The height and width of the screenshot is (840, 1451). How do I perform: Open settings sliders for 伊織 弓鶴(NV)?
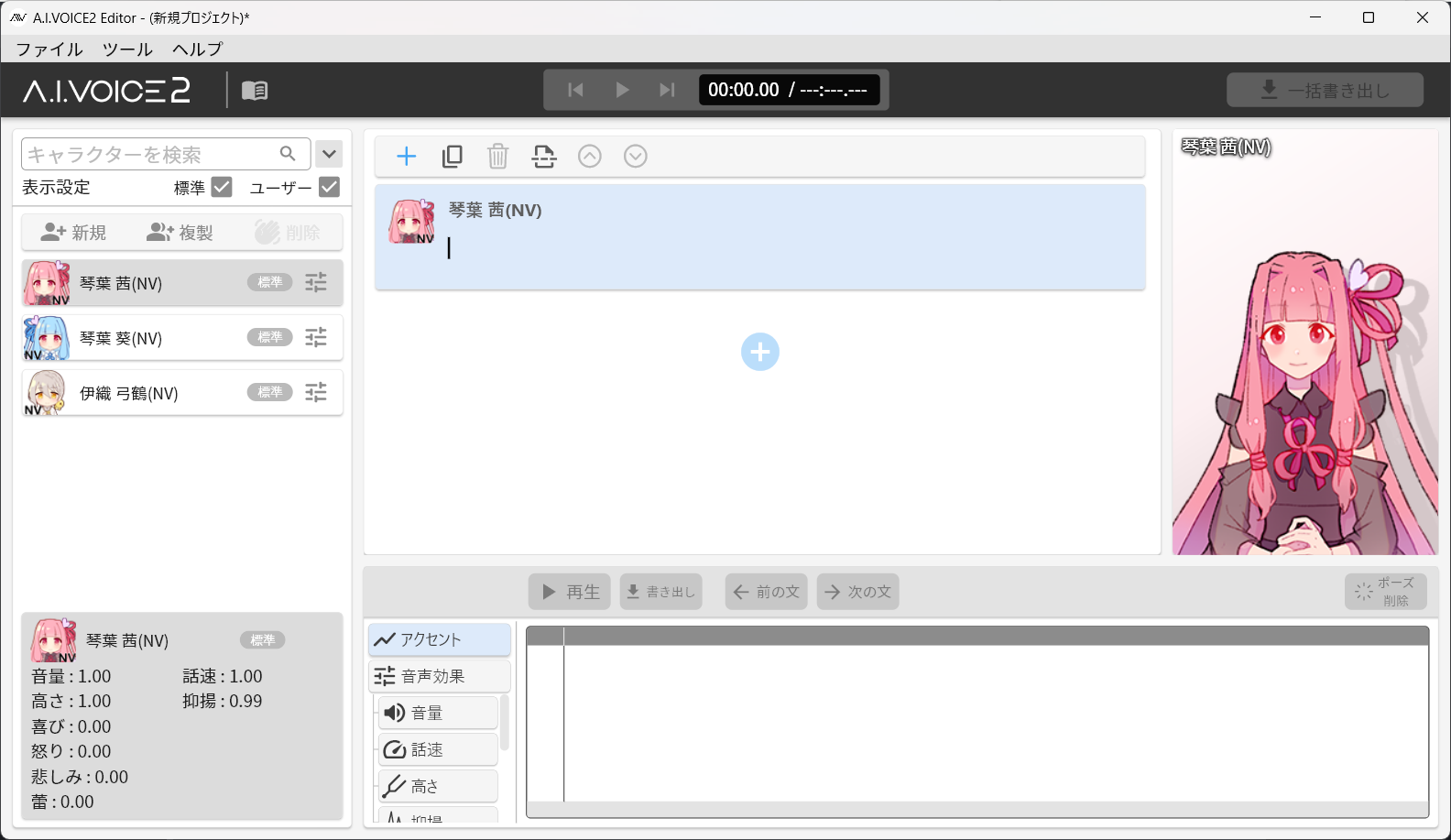(x=316, y=392)
